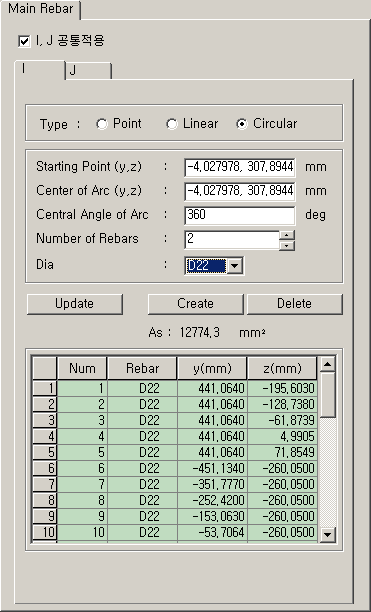Click the Update button
Viewport: 371px width, 612px height.
click(75, 304)
